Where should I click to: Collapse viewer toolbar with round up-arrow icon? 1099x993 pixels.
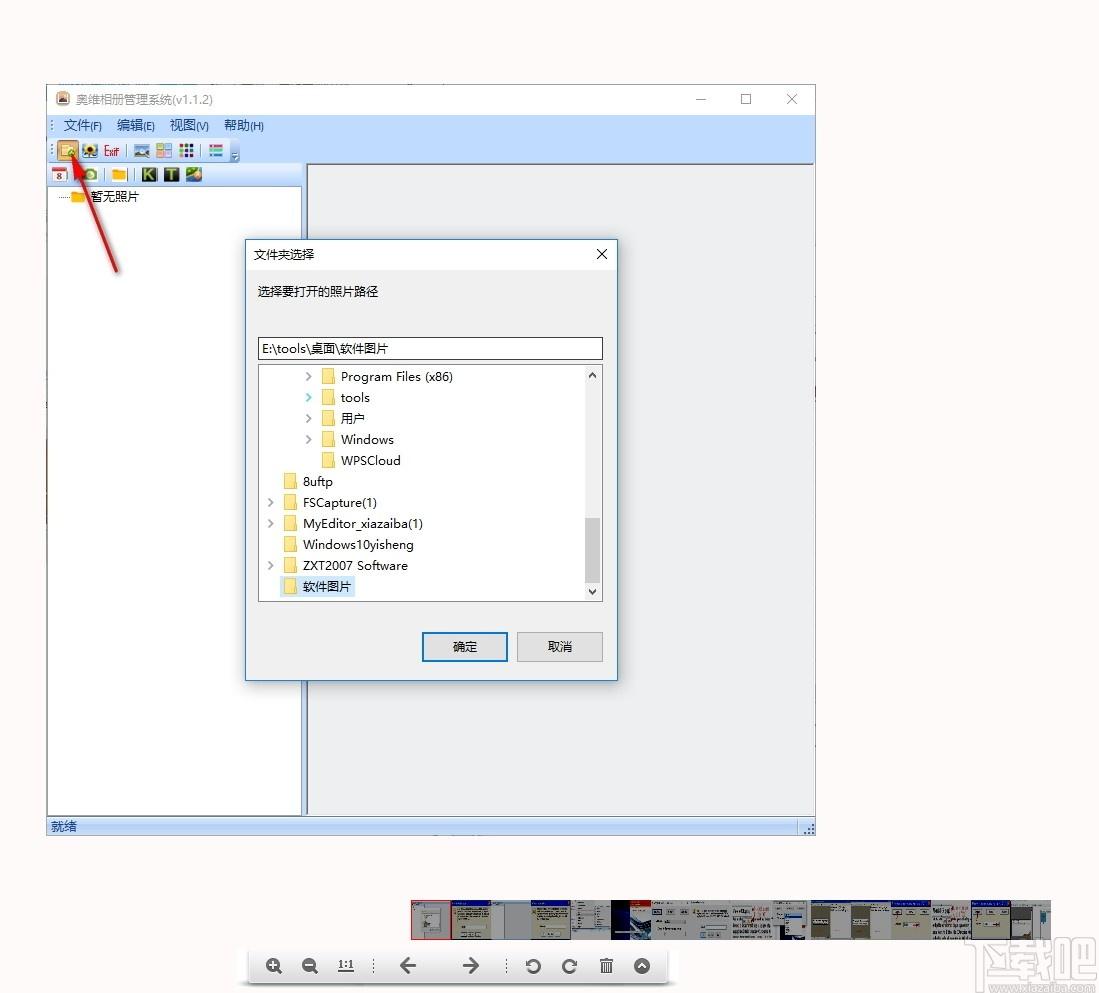[642, 966]
